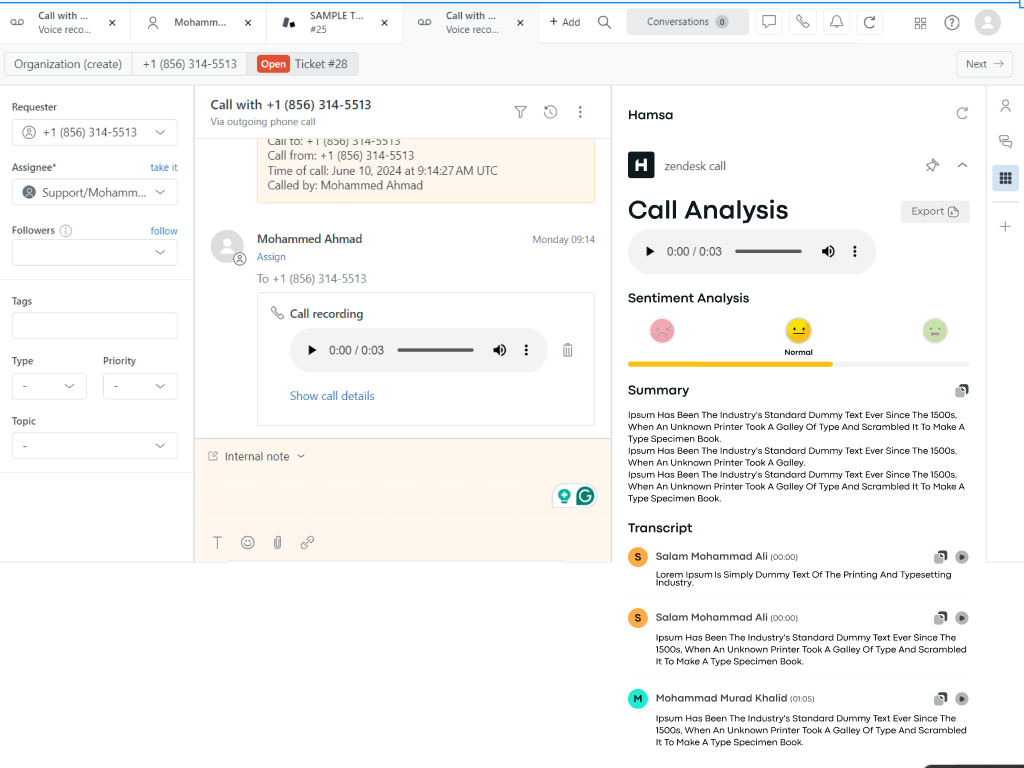
Task: Mute the Call Analysis audio player
Action: tap(828, 251)
